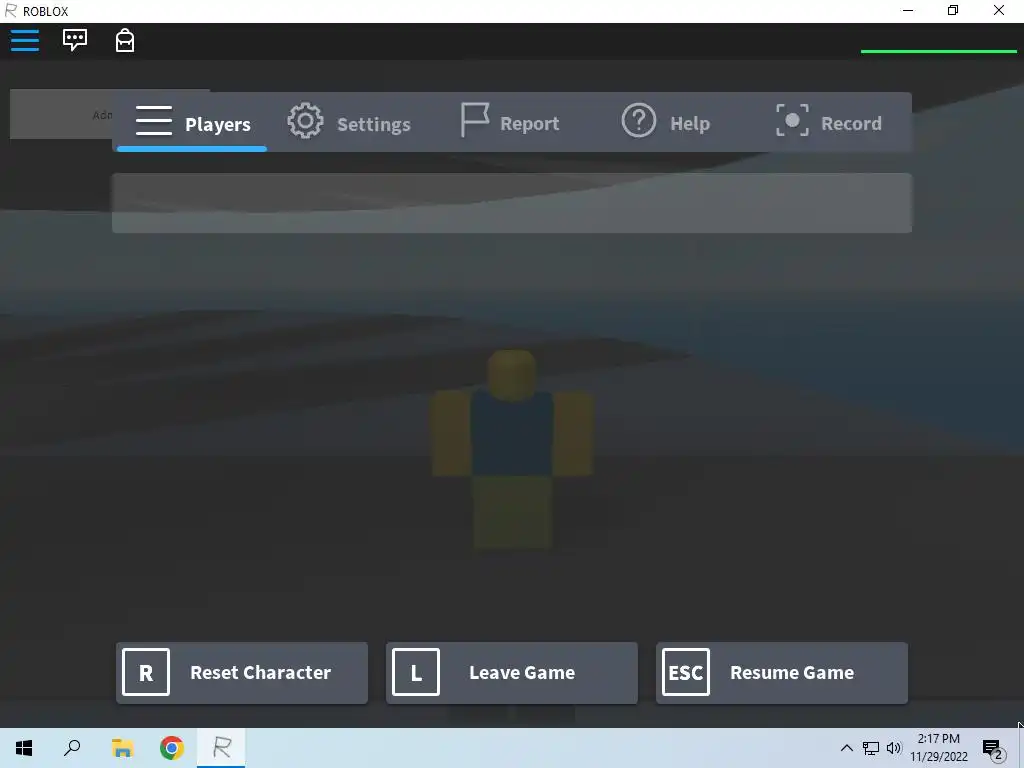Open the notification center icon
This screenshot has width=1024, height=768.
coord(993,749)
